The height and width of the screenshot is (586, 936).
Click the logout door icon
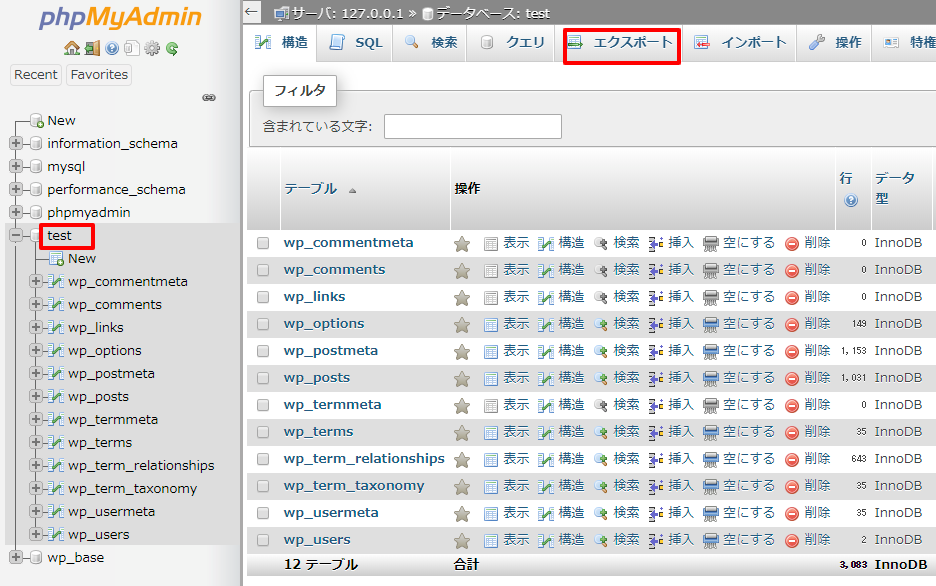[92, 48]
